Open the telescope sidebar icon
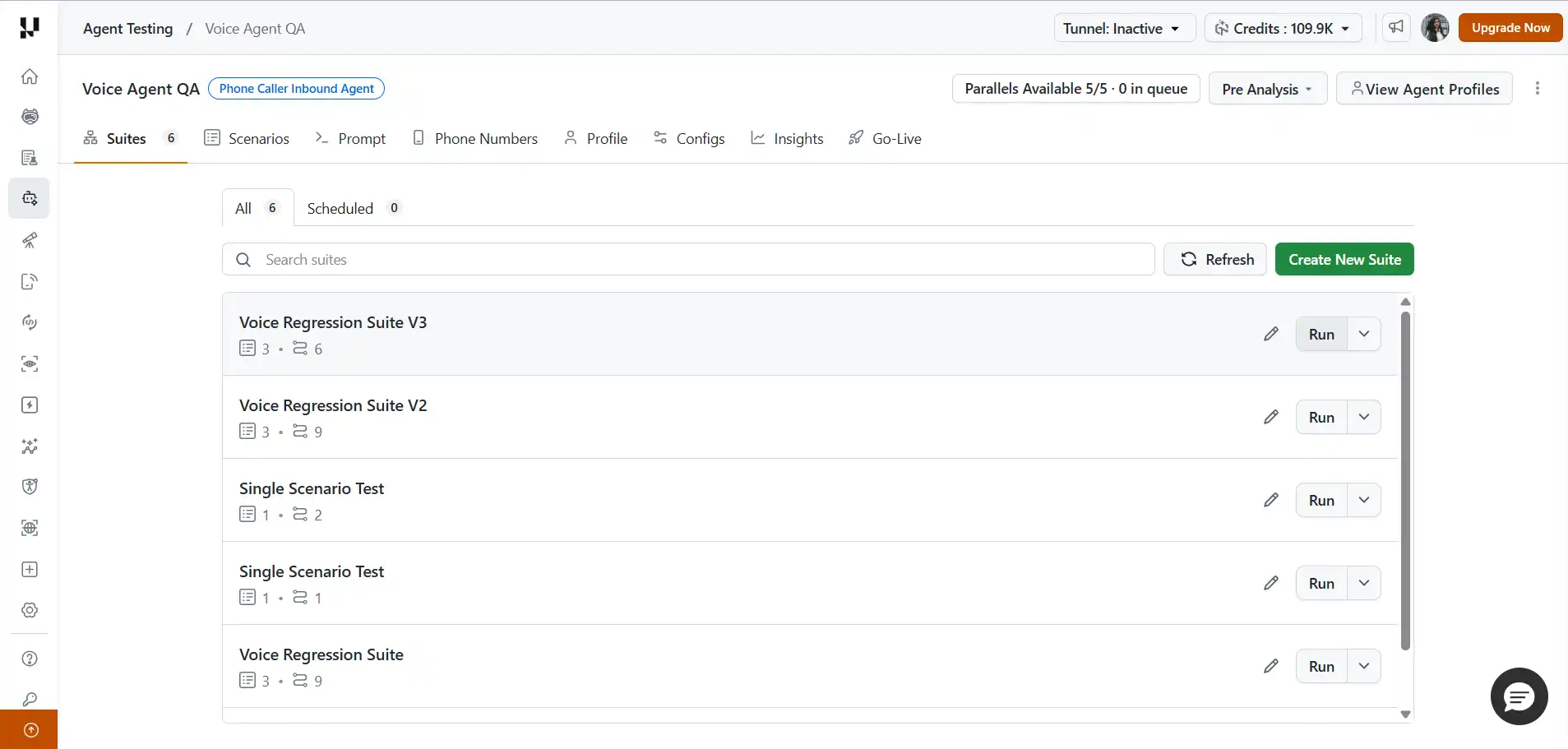Screen dimensions: 1568x749 point(30,240)
